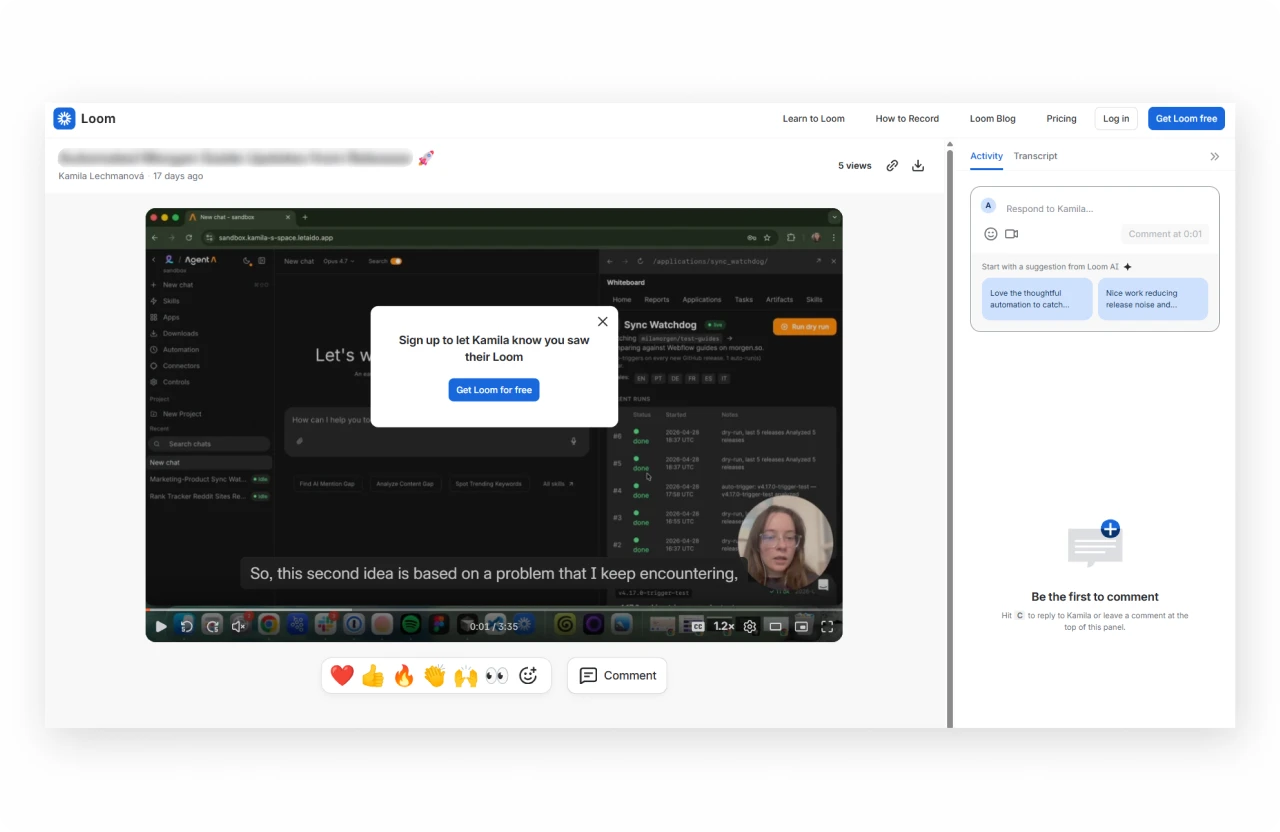This screenshot has width=1280, height=832.
Task: Enter fullscreen video mode
Action: (827, 626)
